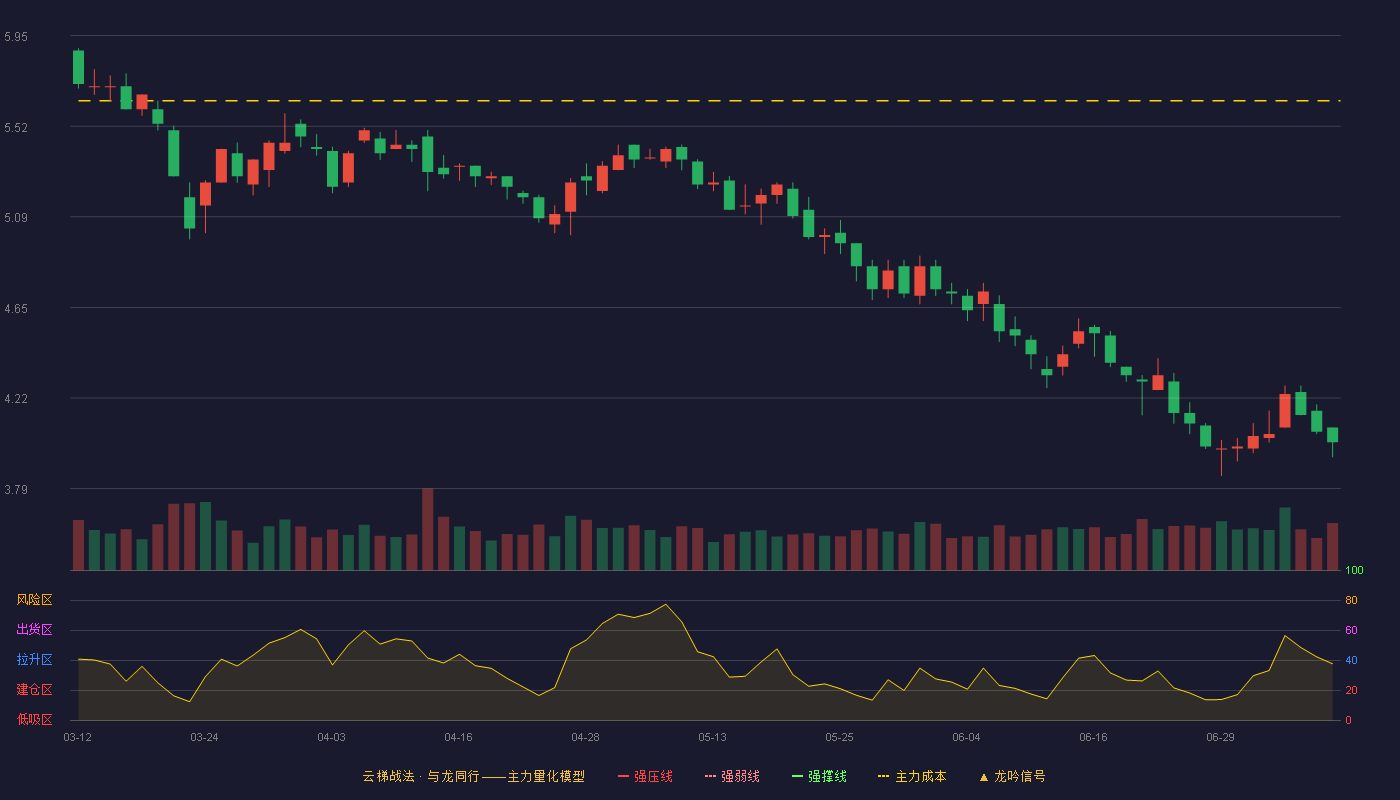This screenshot has height=800, width=1400.
Task: Select the 建仓区 zone label
Action: 34,690
